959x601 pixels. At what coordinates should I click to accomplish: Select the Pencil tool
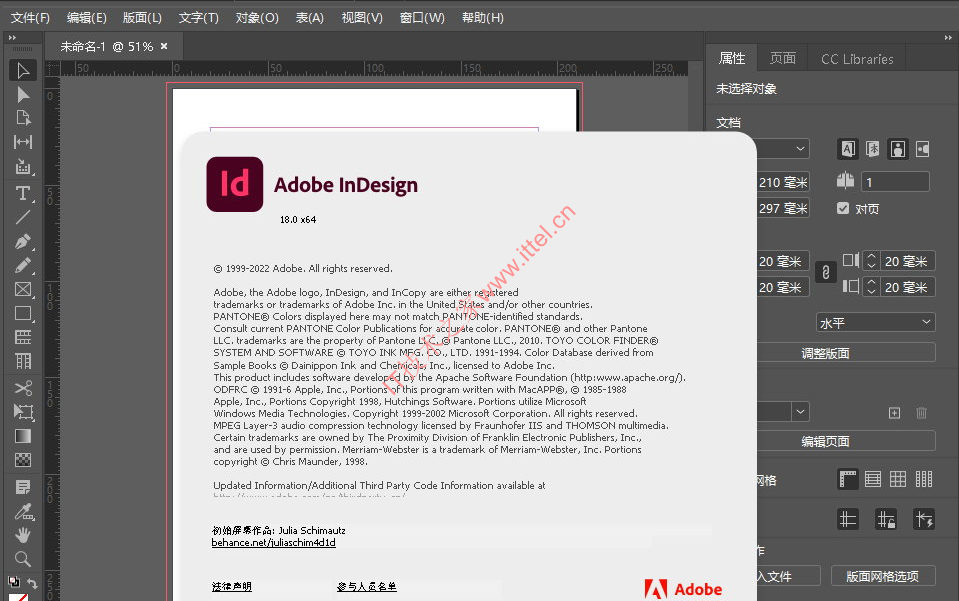point(23,265)
